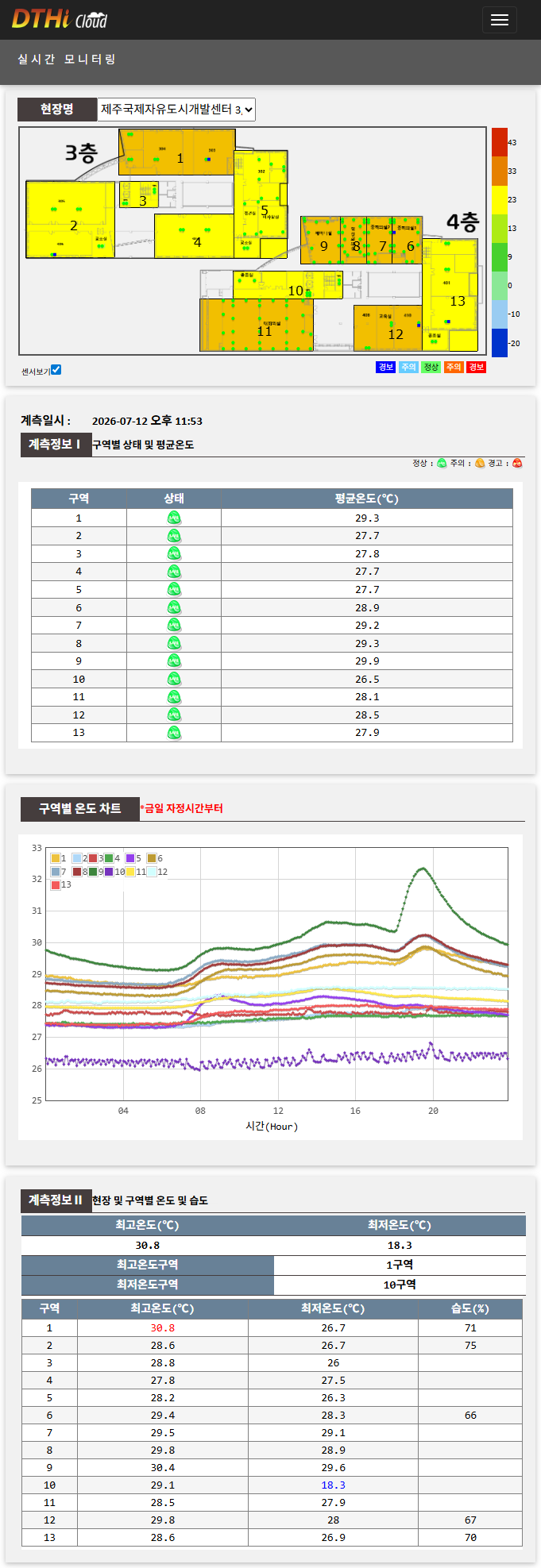Viewport: 541px width, 1568px height.
Task: Click zone 8 status icon in table
Action: [174, 643]
